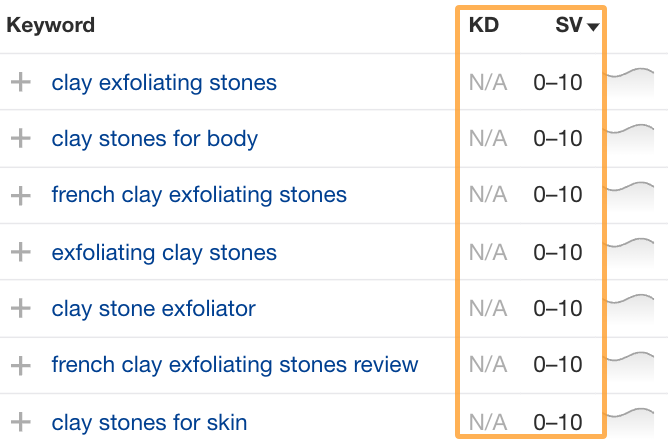Click the Keyword column header
The width and height of the screenshot is (668, 446).
51,26
